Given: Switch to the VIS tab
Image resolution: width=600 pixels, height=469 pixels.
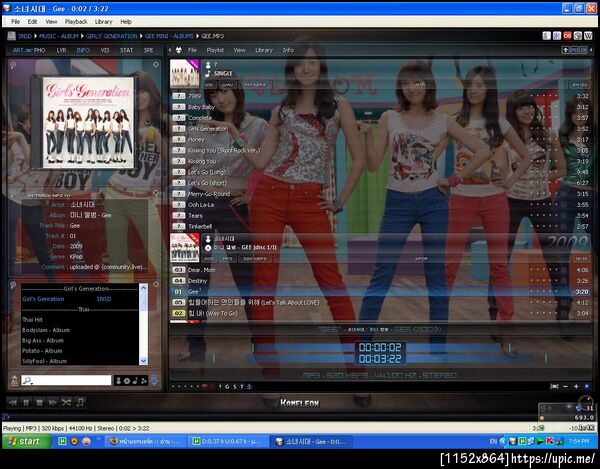Looking at the screenshot, I should pos(105,50).
